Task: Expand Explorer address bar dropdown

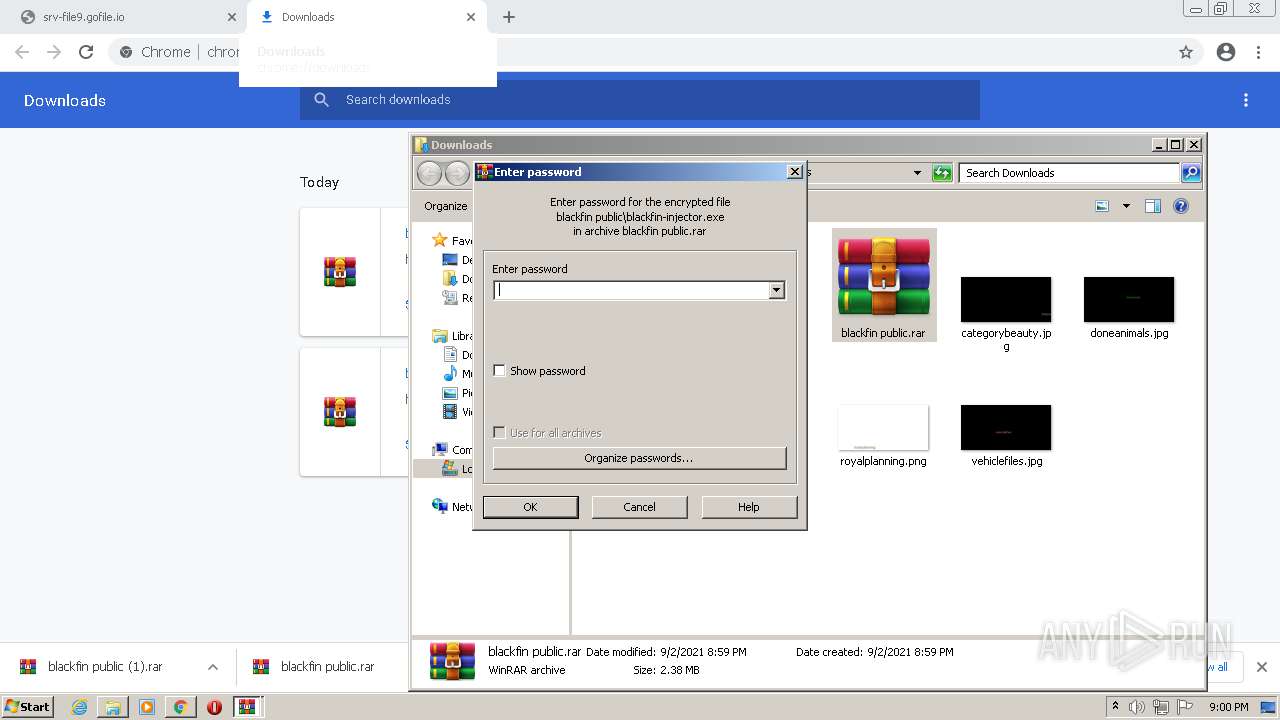Action: [917, 173]
